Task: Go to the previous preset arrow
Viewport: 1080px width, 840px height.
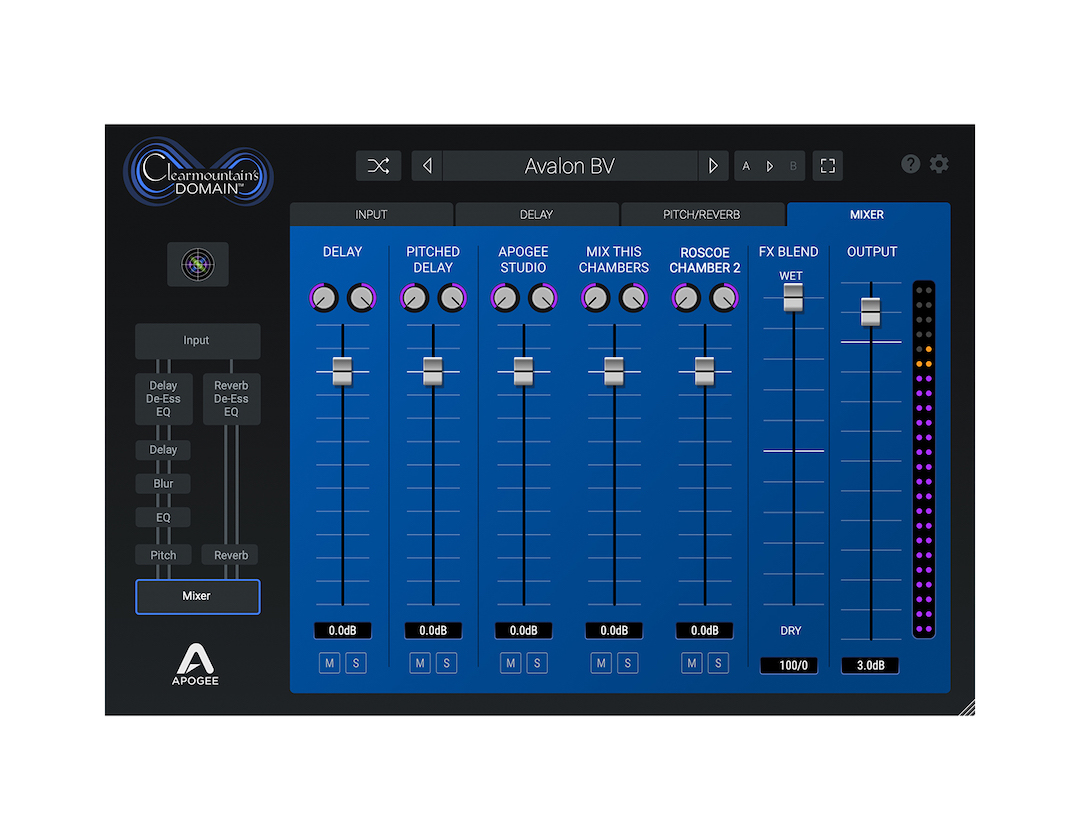Action: tap(427, 166)
